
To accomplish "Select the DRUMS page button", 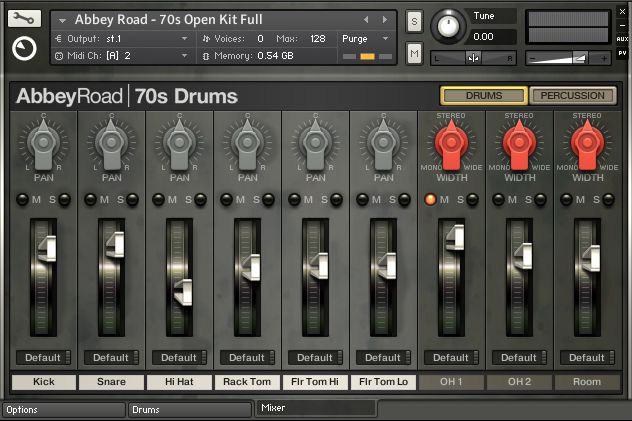I will (484, 95).
